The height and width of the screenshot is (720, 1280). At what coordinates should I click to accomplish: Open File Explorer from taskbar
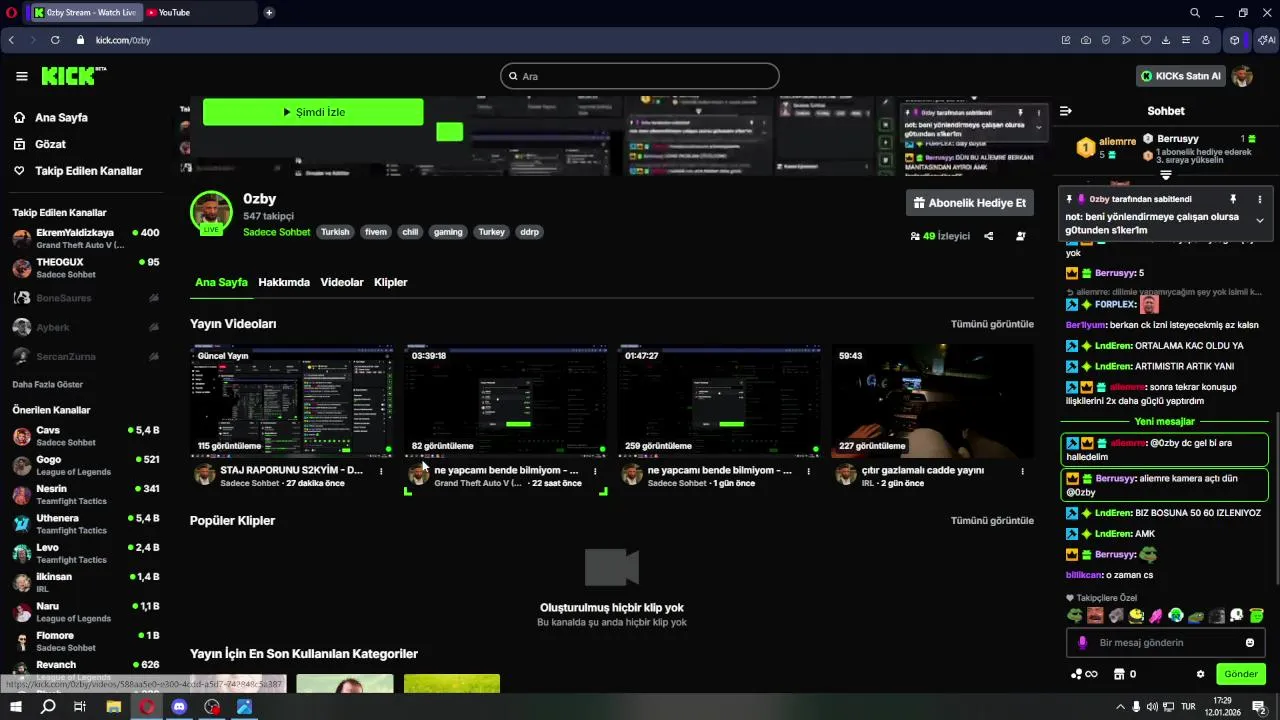[x=113, y=706]
